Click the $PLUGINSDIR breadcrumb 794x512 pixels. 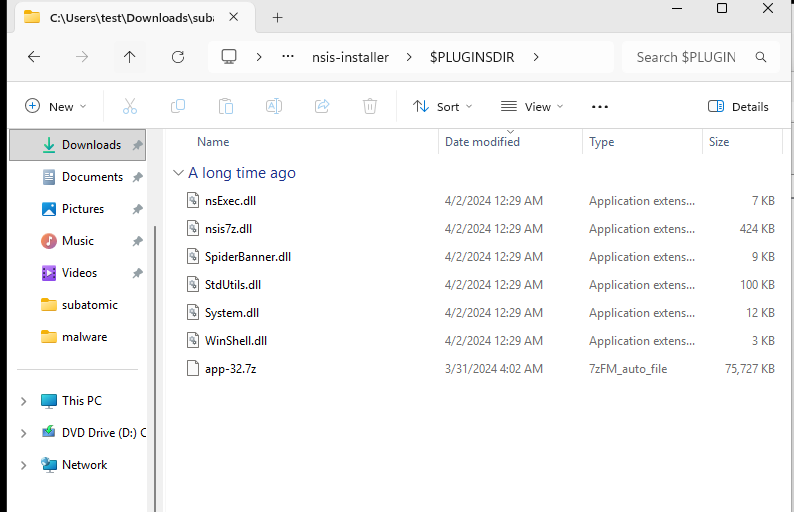472,57
